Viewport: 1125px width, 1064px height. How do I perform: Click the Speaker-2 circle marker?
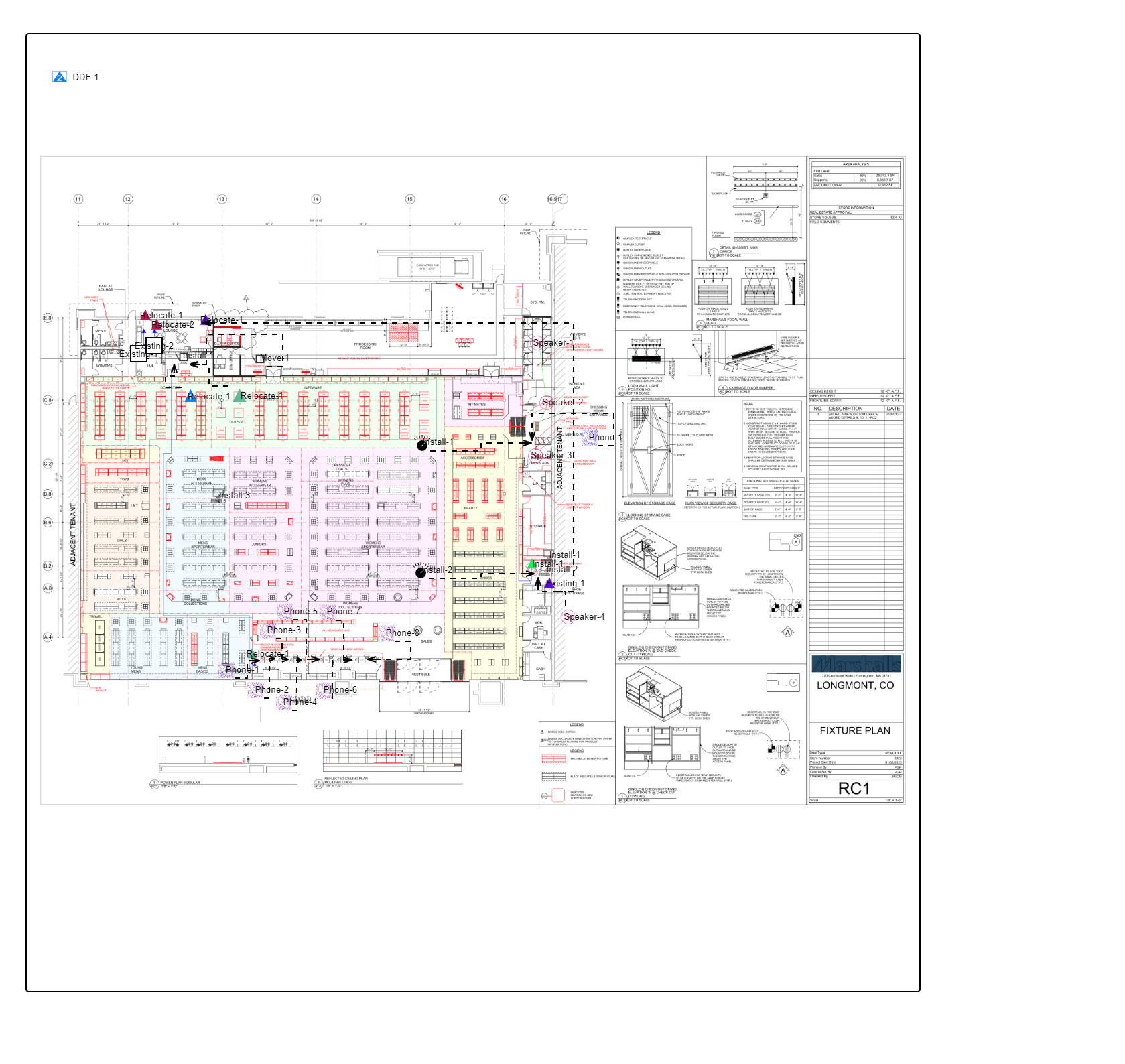tap(548, 403)
